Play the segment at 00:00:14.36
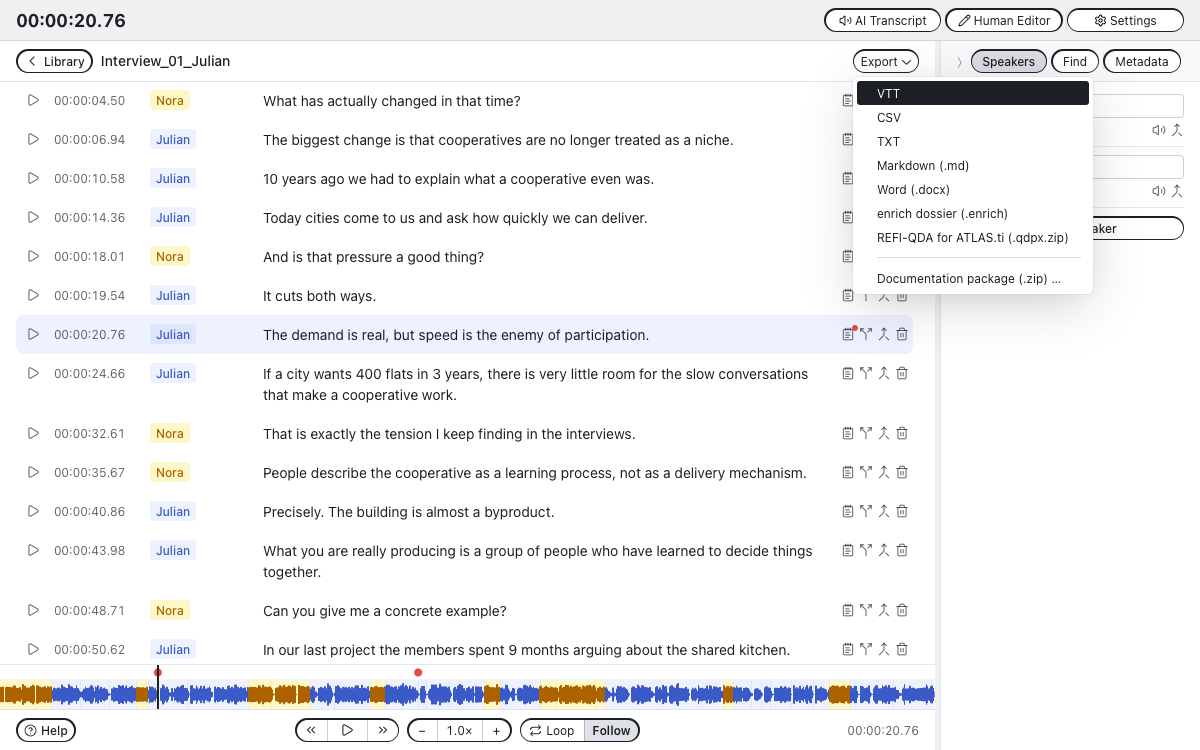This screenshot has width=1200, height=750. coord(33,217)
